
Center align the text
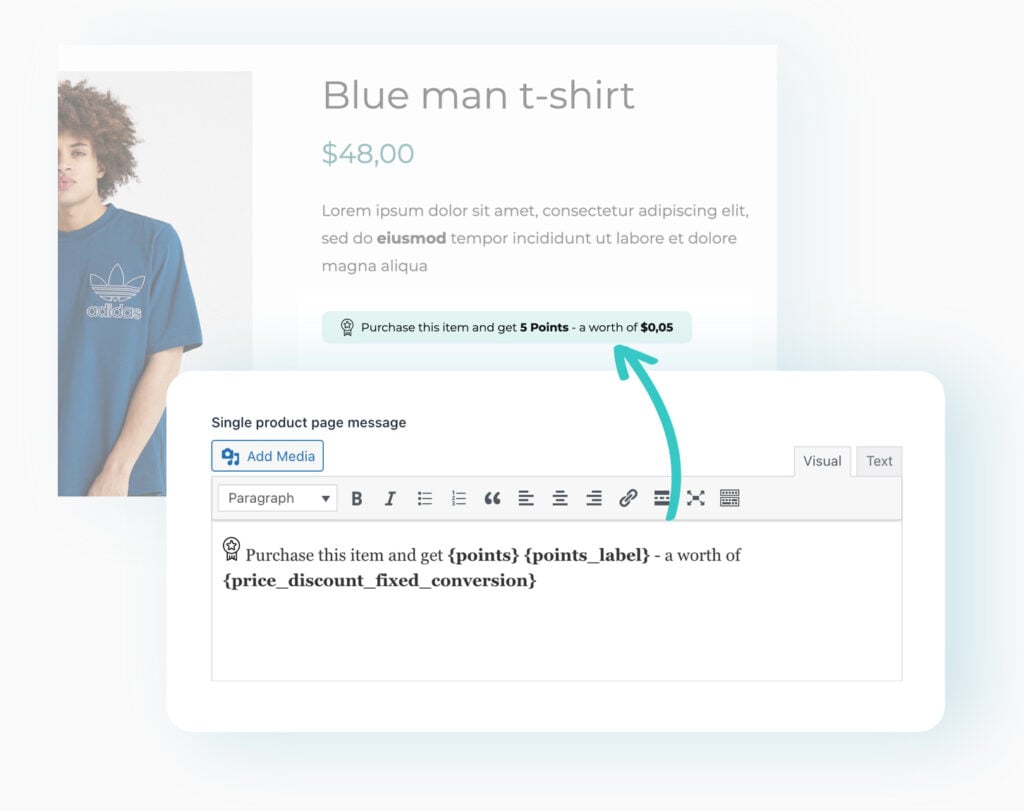tap(560, 498)
